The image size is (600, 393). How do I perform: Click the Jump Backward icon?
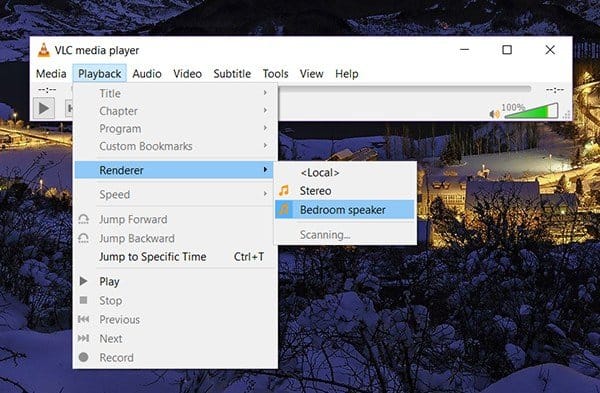tap(83, 238)
